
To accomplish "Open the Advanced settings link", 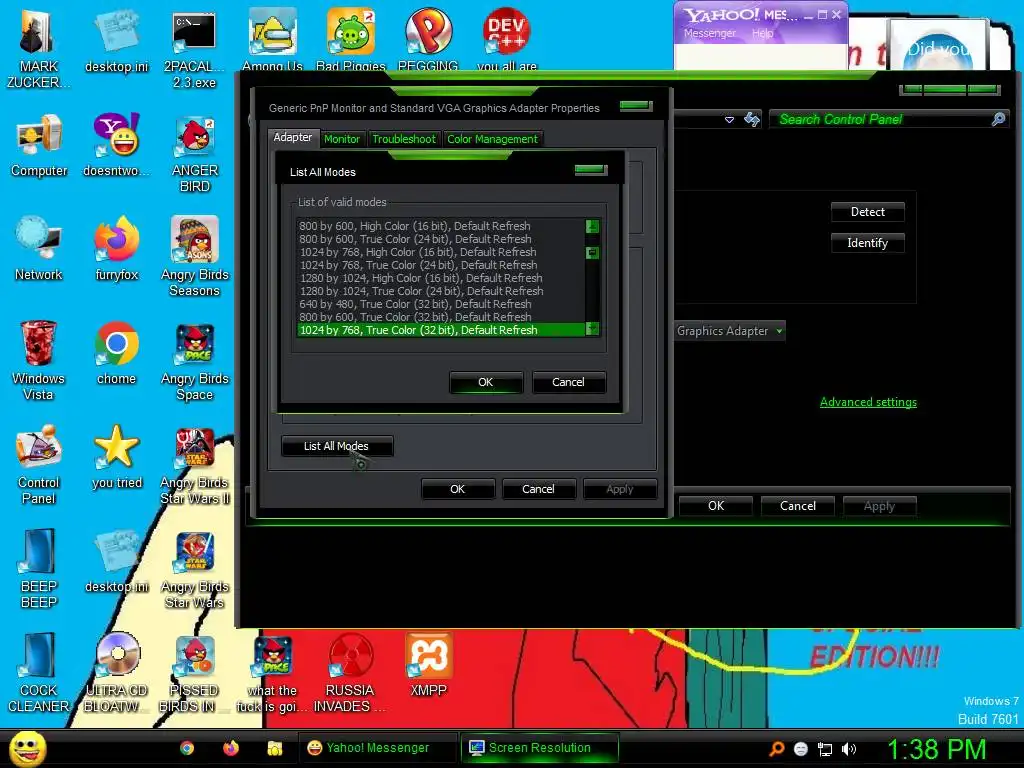I will 868,402.
